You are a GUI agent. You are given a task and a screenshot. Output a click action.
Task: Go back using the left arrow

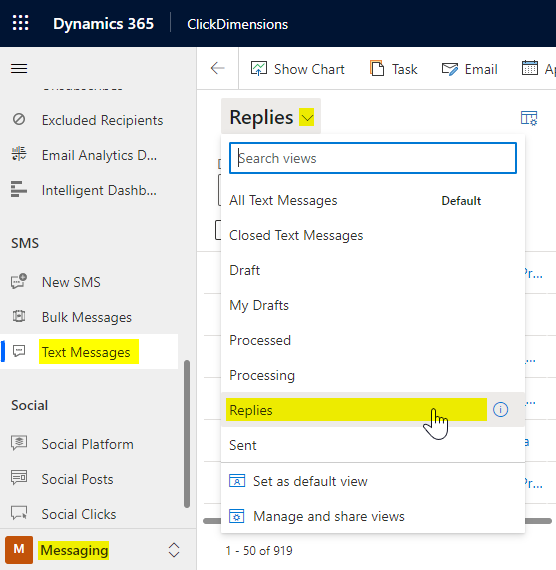coord(217,68)
